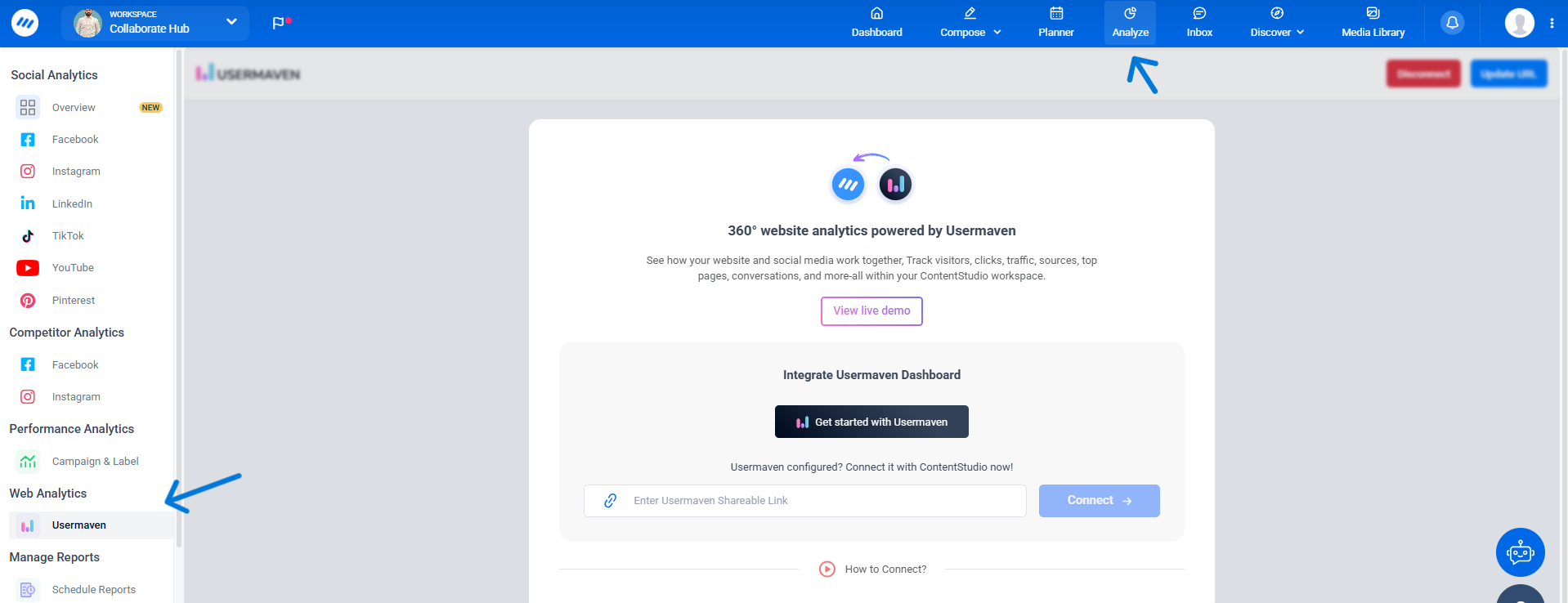Image resolution: width=1568 pixels, height=603 pixels.
Task: Open the Collaborate Hub workspace dropdown
Action: click(x=155, y=23)
